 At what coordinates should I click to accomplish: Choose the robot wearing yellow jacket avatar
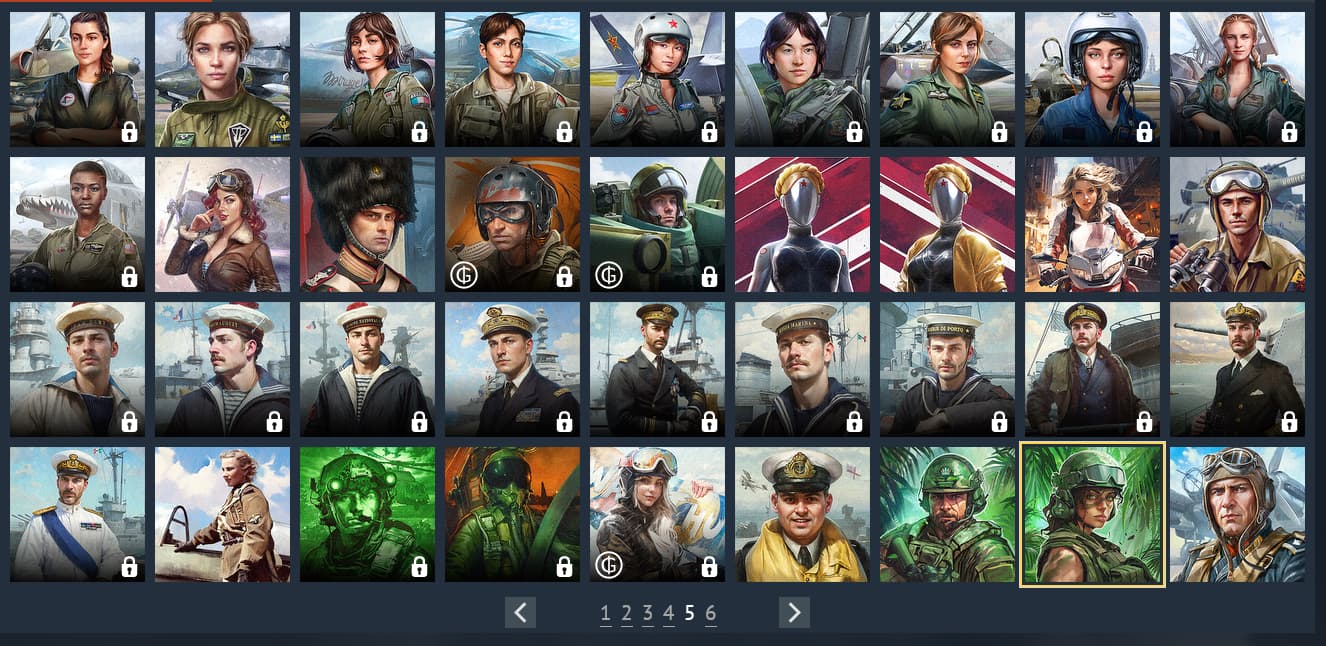pyautogui.click(x=947, y=224)
